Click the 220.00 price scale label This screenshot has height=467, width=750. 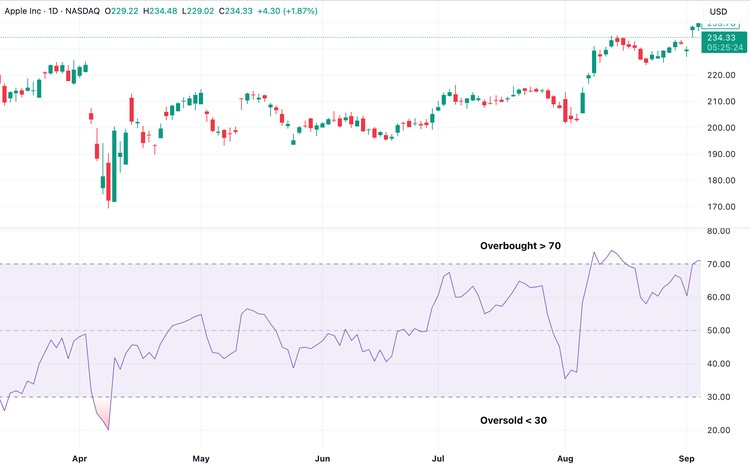721,75
